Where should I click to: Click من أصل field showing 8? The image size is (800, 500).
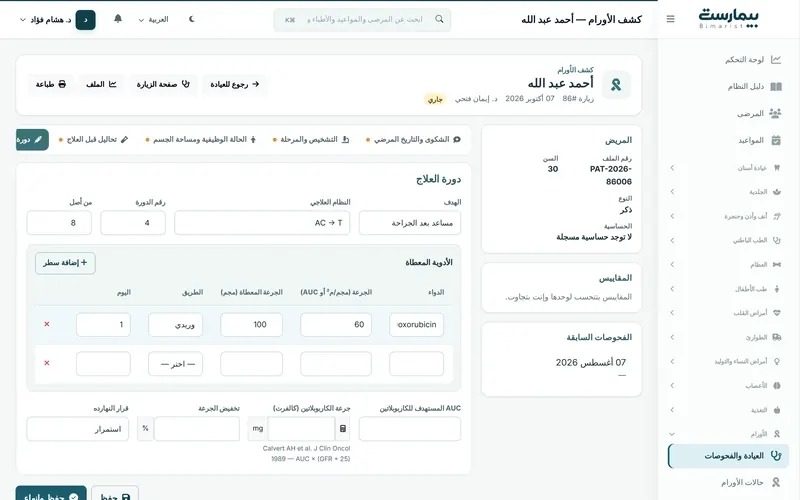59,223
